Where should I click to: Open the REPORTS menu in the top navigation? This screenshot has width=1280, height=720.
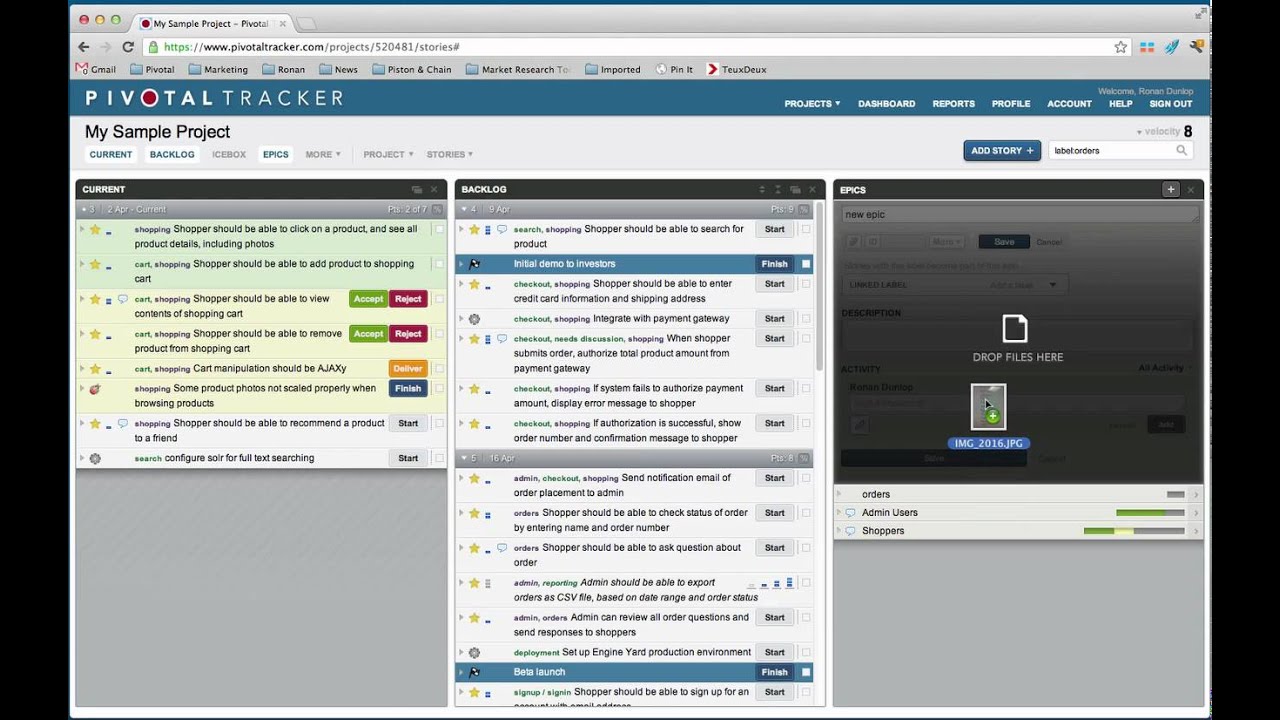point(953,103)
